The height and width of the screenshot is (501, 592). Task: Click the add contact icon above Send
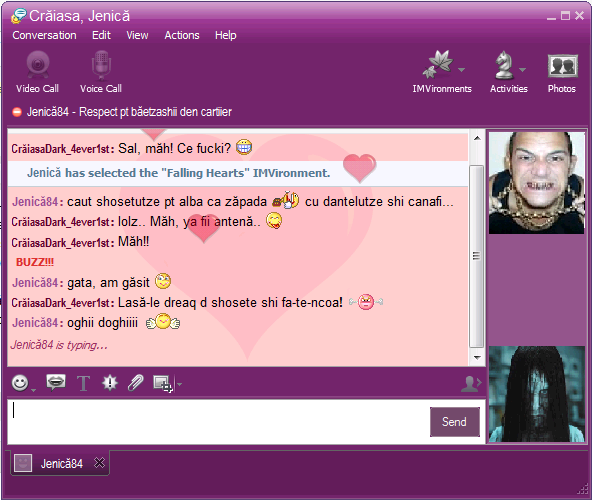coord(471,384)
